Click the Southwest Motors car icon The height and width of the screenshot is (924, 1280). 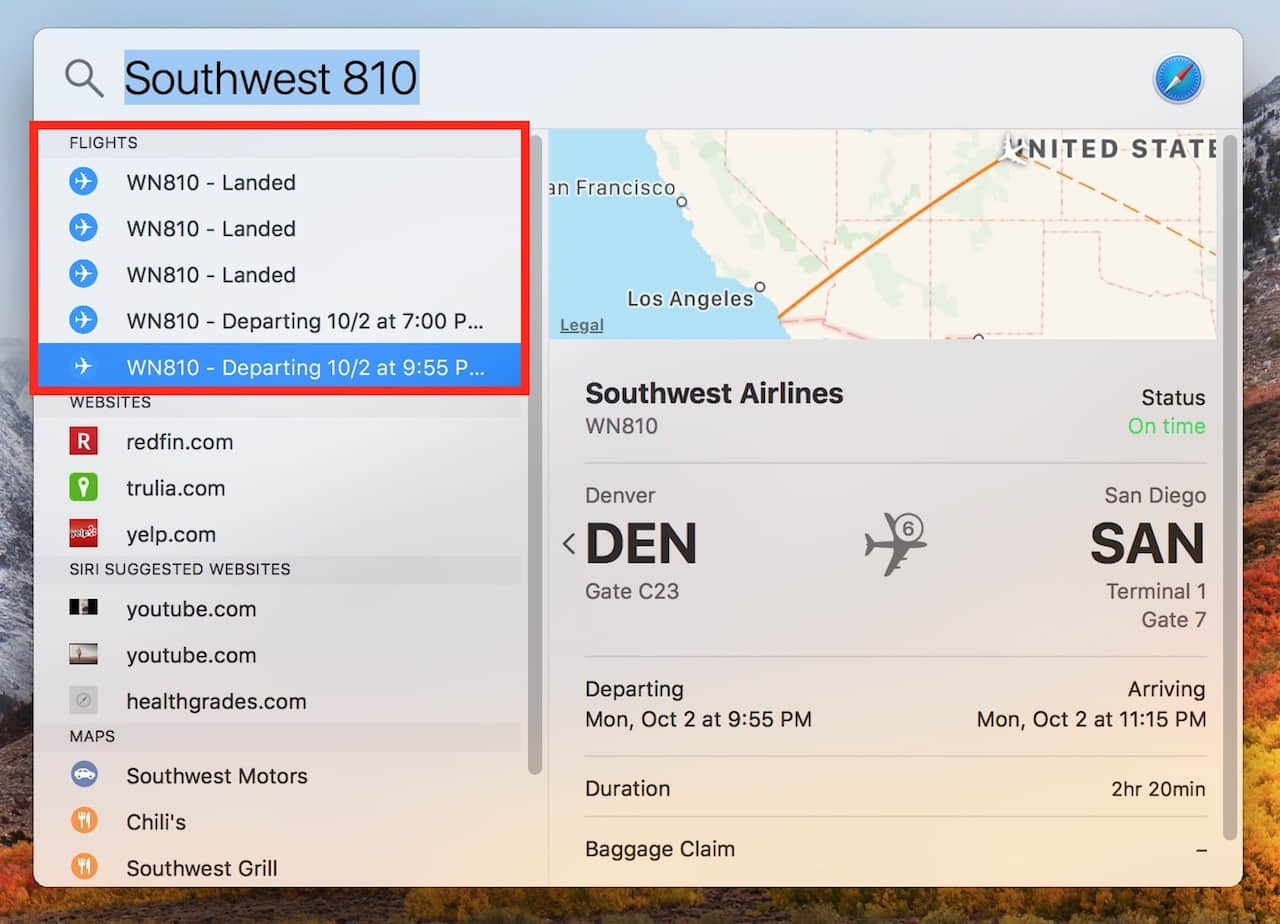tap(84, 775)
